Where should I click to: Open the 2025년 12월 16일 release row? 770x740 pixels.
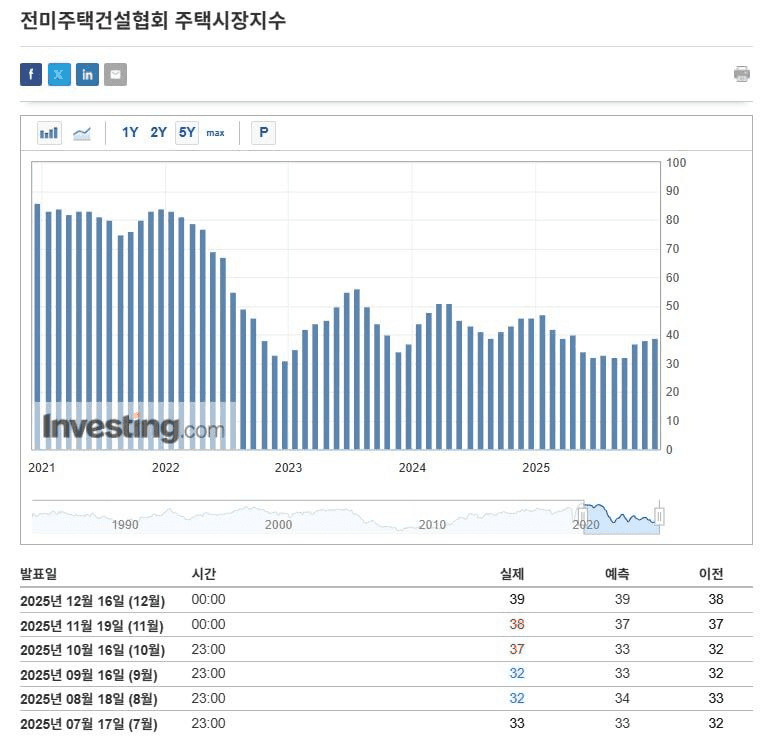click(92, 600)
